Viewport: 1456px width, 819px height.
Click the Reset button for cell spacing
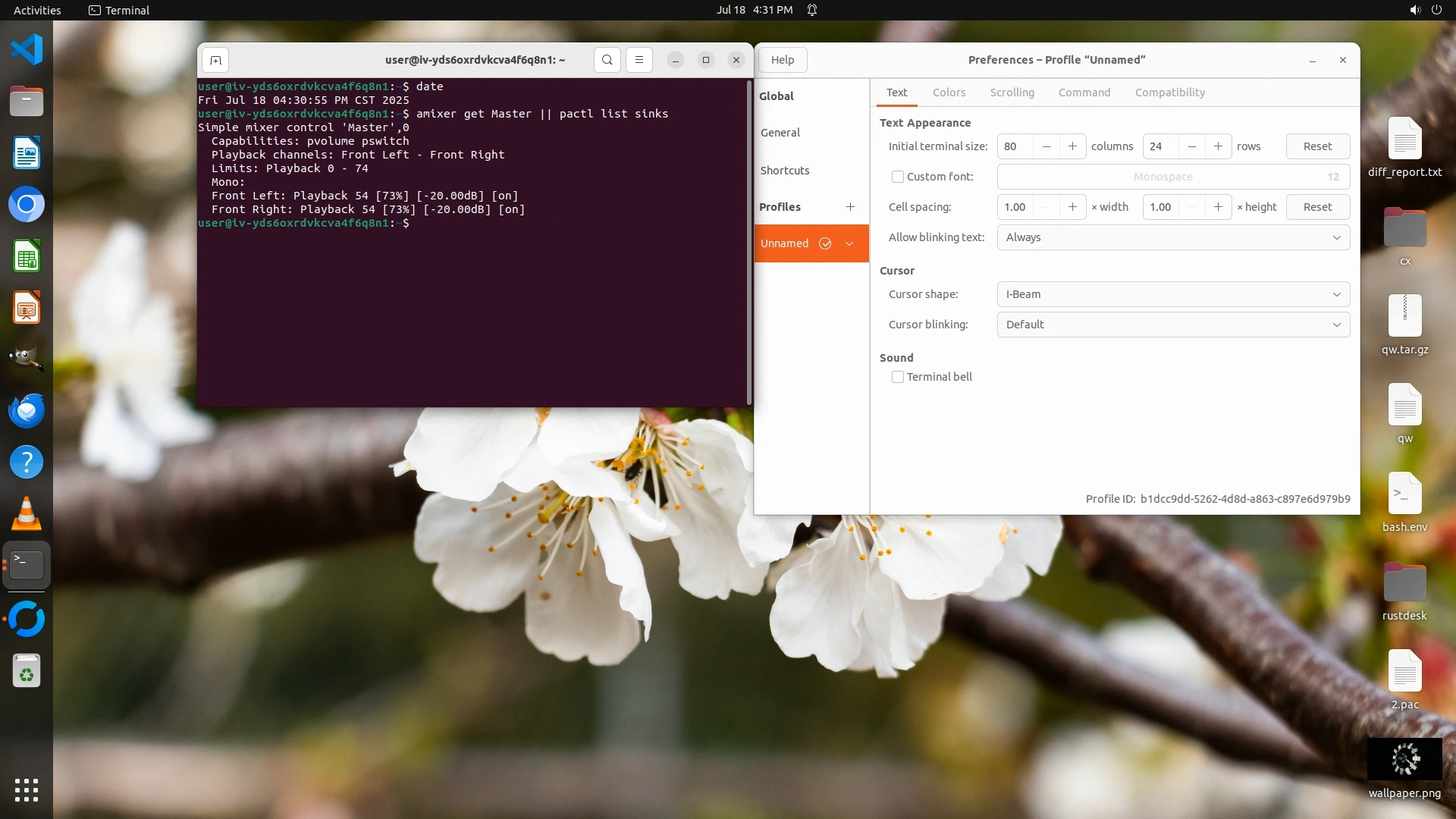(1317, 207)
